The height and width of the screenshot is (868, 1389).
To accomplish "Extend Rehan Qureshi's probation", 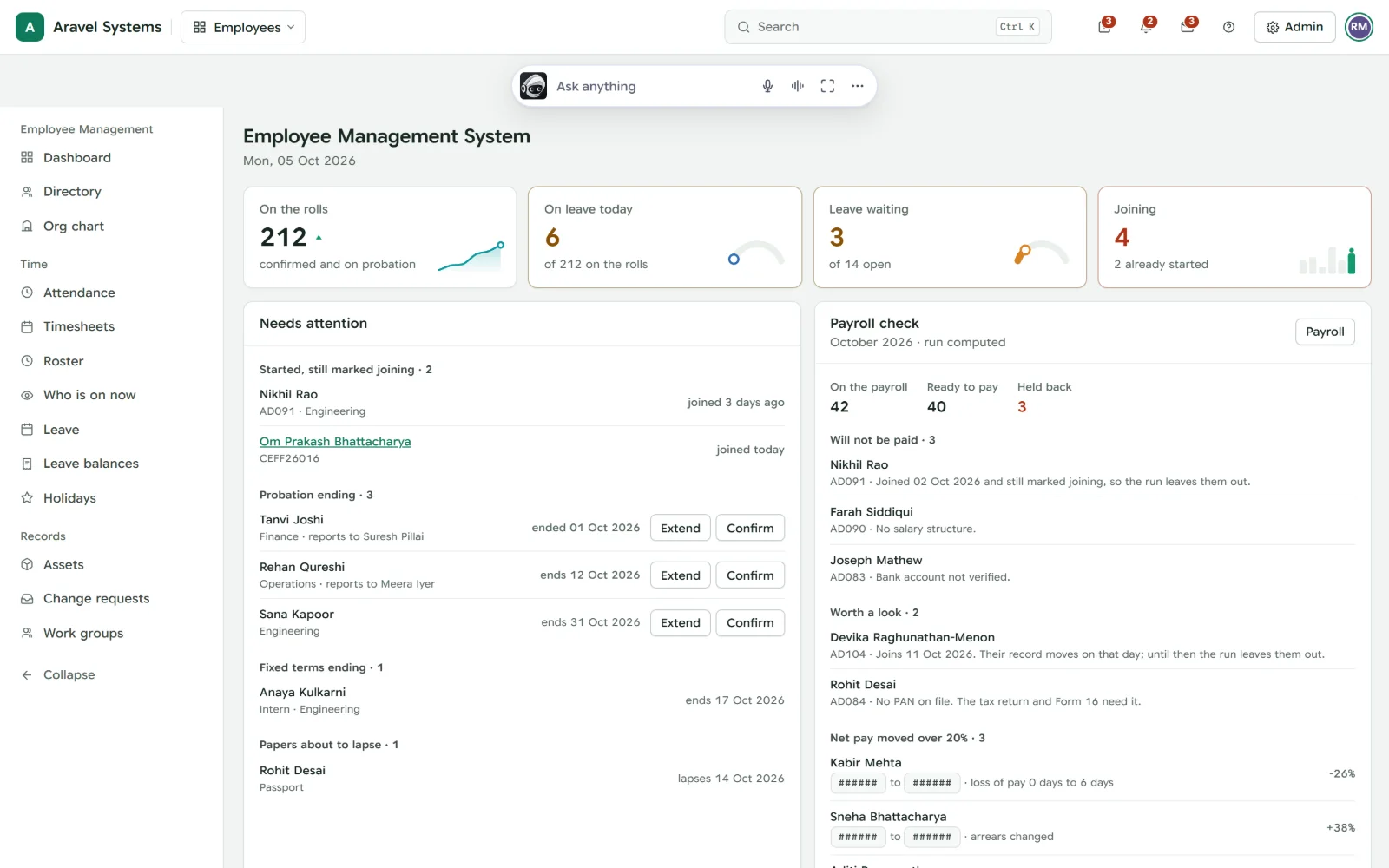I will click(681, 575).
